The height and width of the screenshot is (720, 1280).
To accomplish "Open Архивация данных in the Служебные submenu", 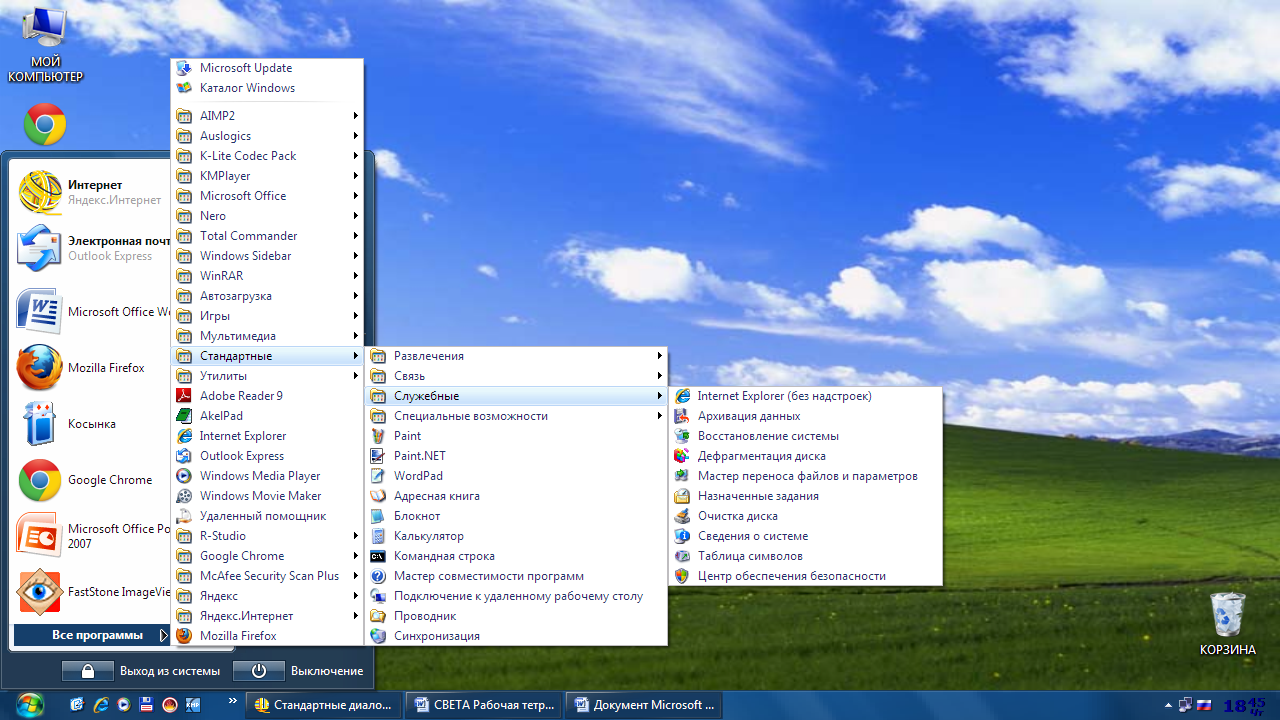I will [x=805, y=416].
